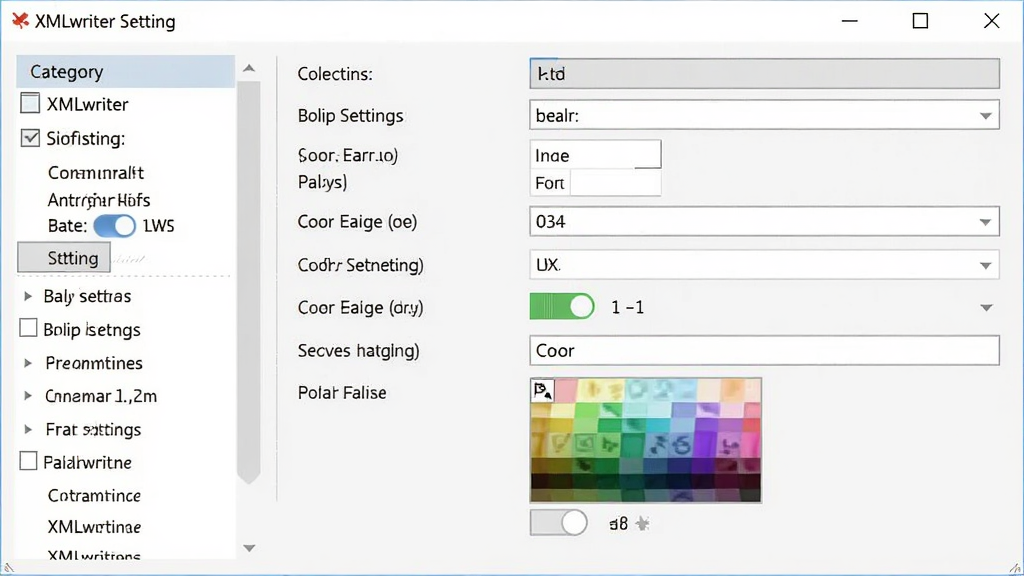Pick a yellow swatch in the color palette
Image resolution: width=1024 pixels, height=576 pixels.
pyautogui.click(x=563, y=411)
